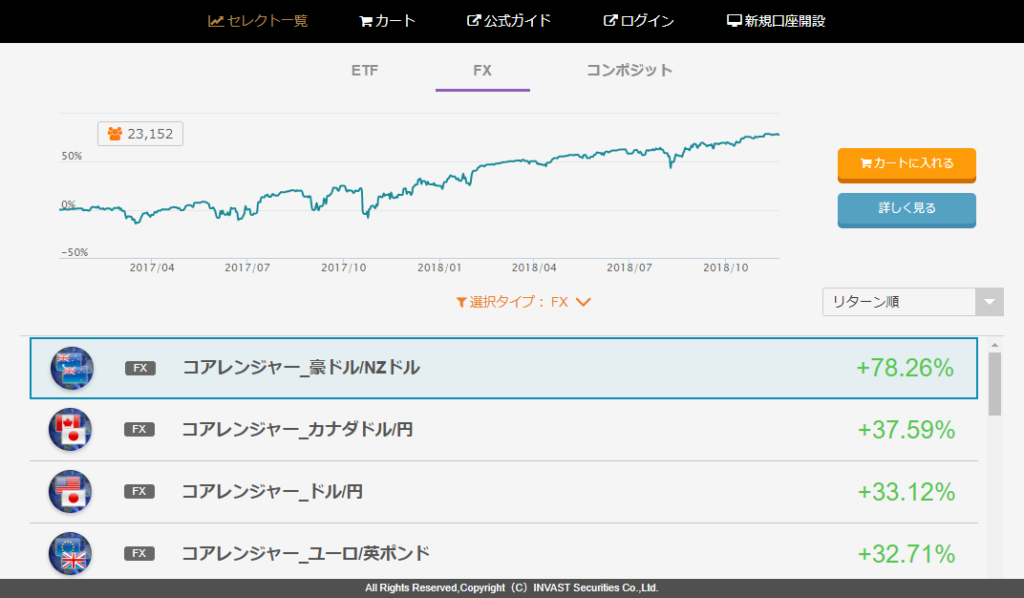
Task: Click the EU/UK flag icon
Action: point(70,554)
